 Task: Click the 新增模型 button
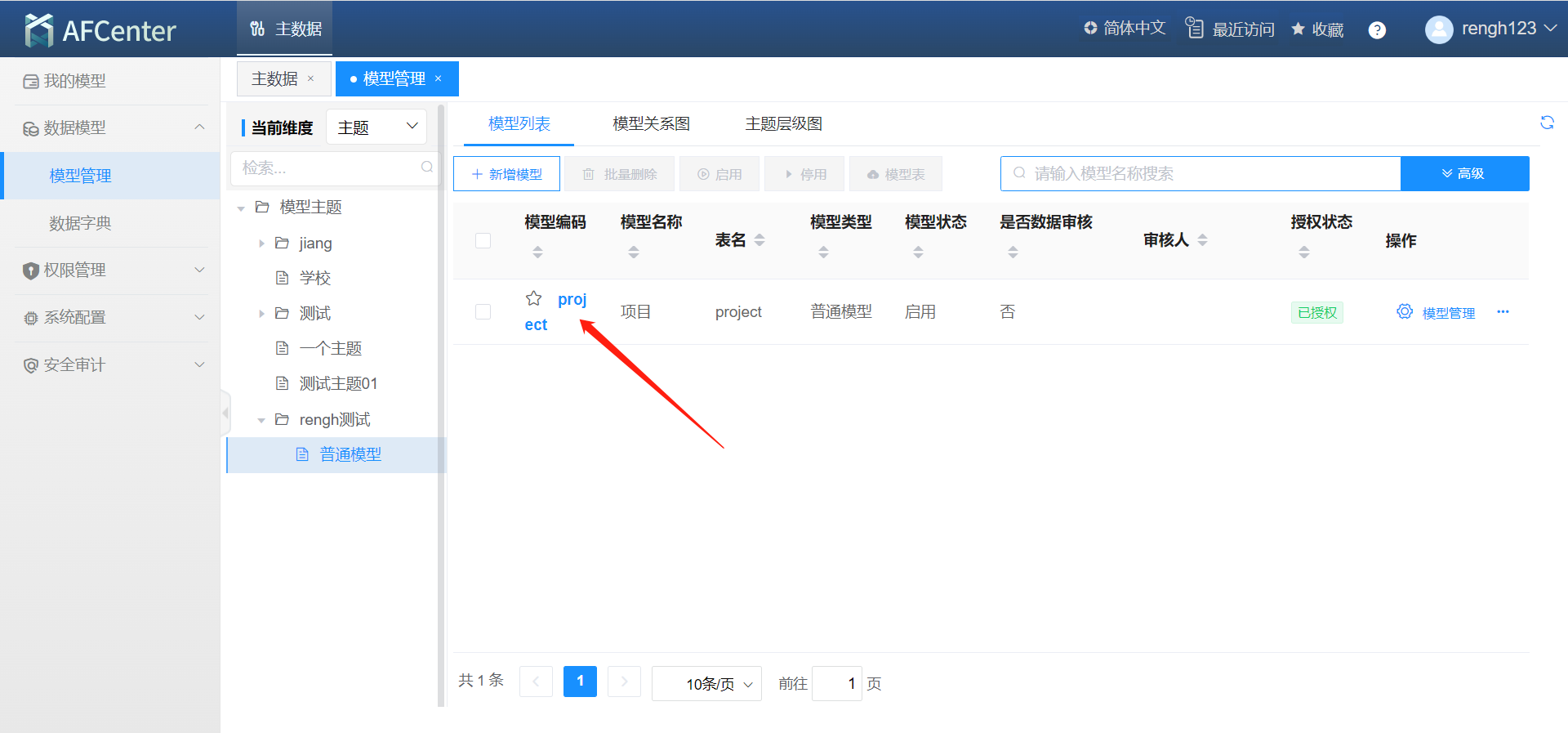506,174
